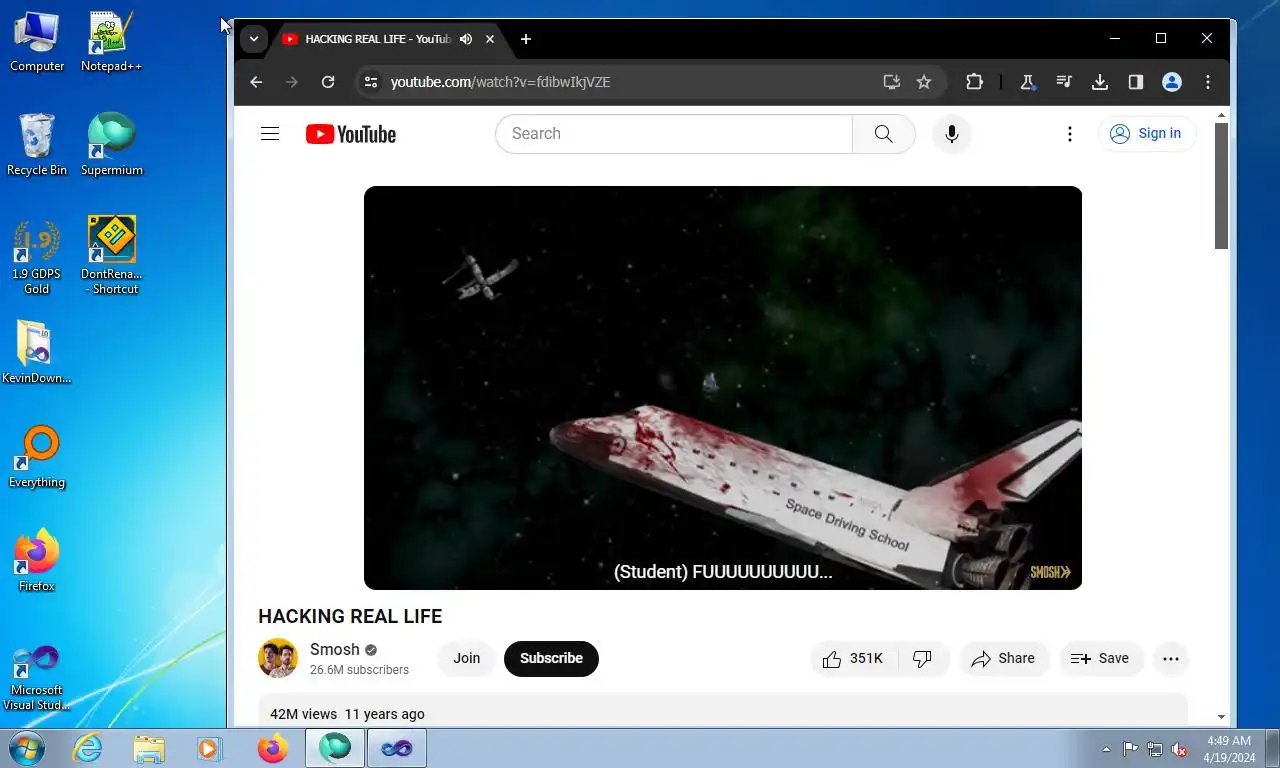The image size is (1280, 768).
Task: Like the video with 351K likes
Action: pos(854,658)
